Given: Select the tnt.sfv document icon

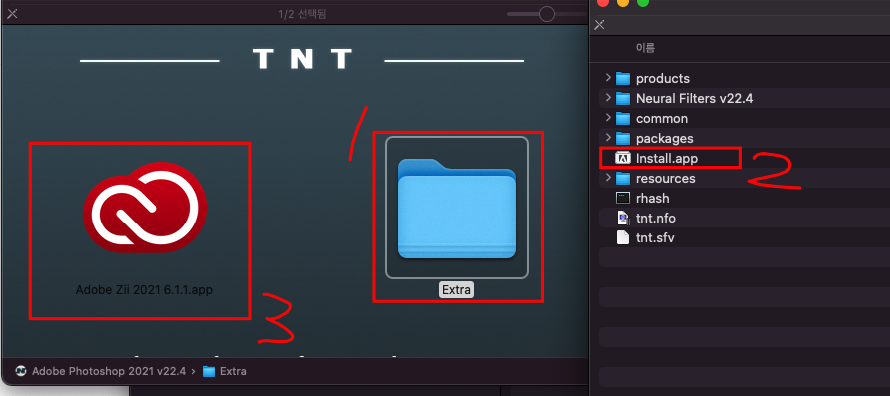Looking at the screenshot, I should point(623,238).
